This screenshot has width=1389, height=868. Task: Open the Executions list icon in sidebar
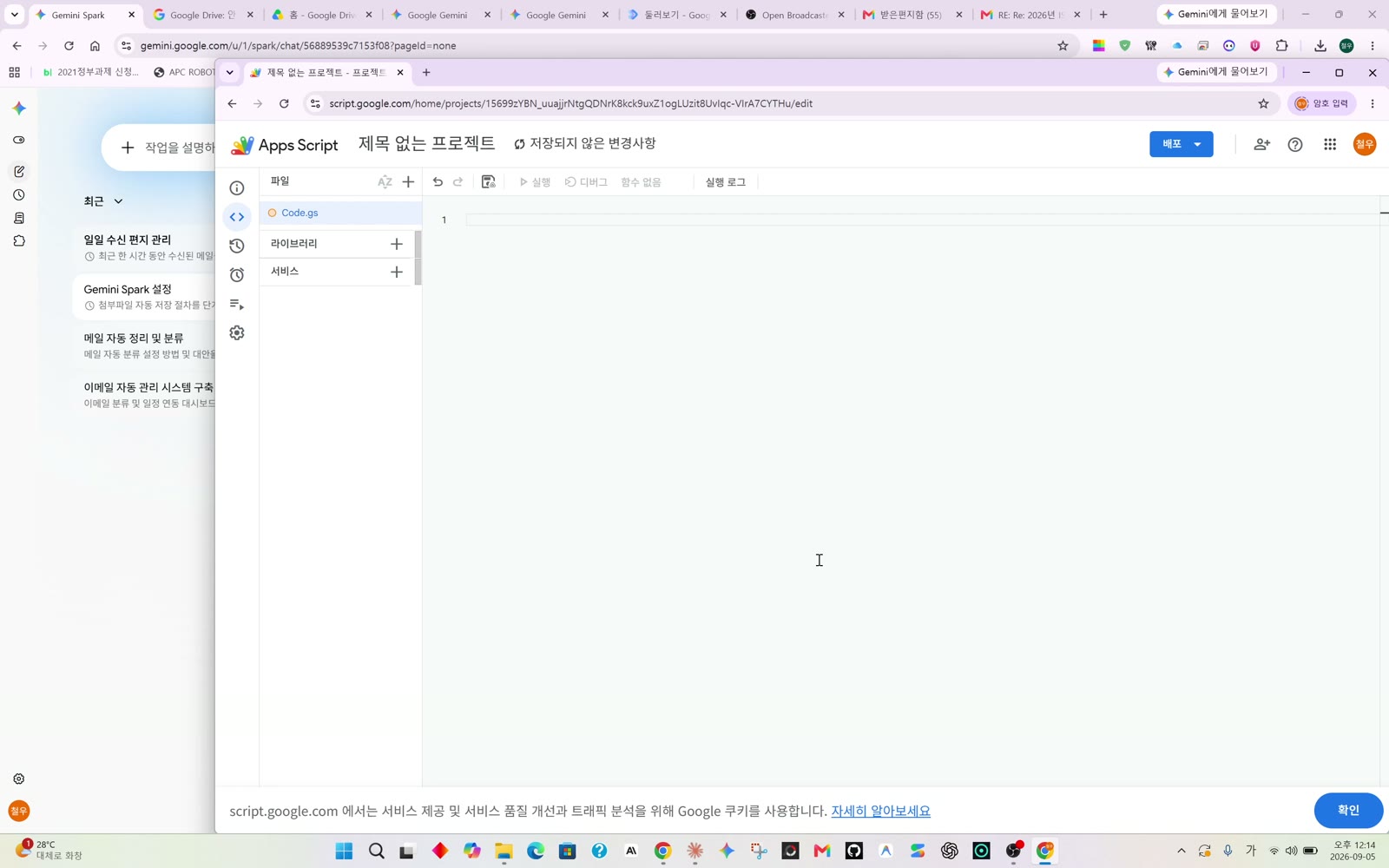[237, 304]
